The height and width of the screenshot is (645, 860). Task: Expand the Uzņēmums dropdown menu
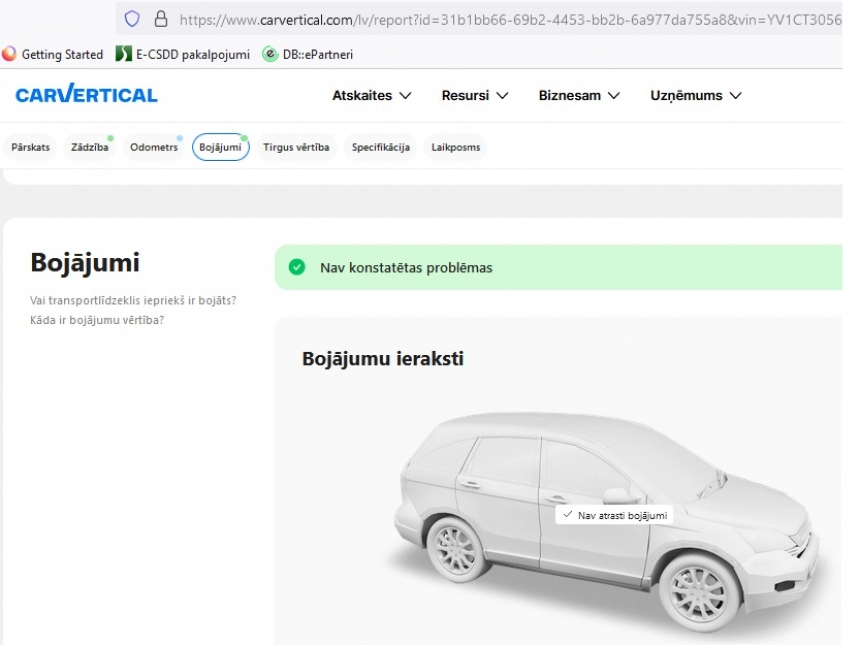coord(696,95)
